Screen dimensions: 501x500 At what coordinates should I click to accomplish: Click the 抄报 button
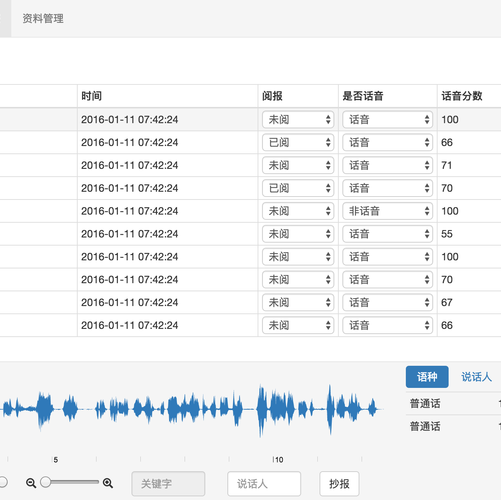pyautogui.click(x=339, y=484)
